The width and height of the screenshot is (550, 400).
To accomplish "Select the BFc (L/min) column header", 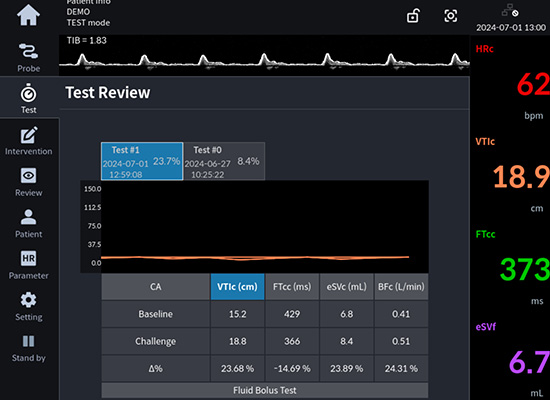I will [x=401, y=287].
